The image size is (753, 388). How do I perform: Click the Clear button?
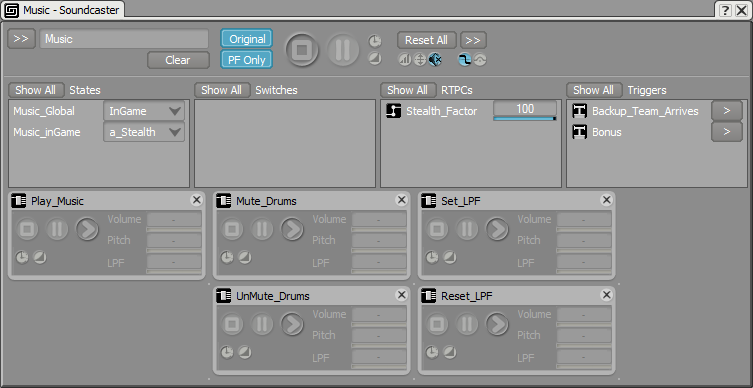tap(178, 60)
